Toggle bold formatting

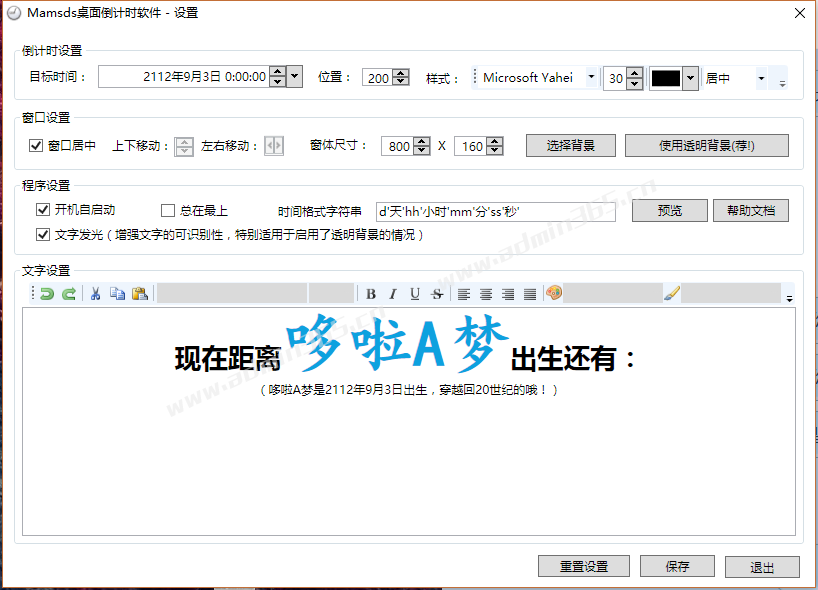(x=371, y=294)
